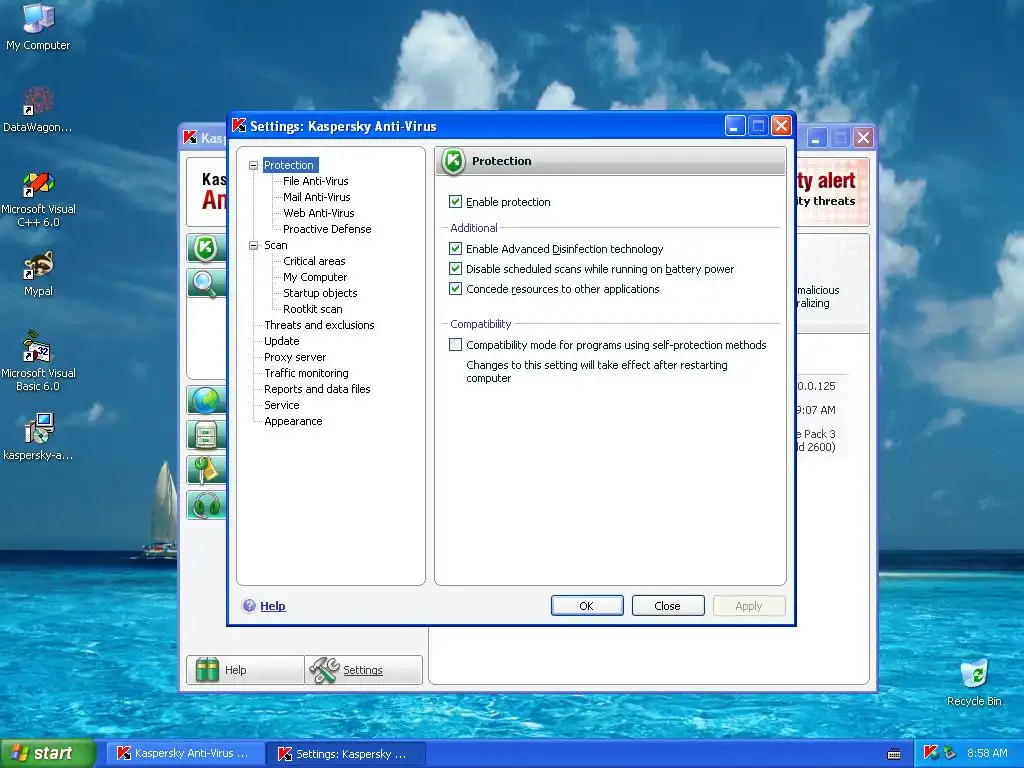The height and width of the screenshot is (768, 1024).
Task: Toggle Concede resources to other applications
Action: click(x=455, y=289)
